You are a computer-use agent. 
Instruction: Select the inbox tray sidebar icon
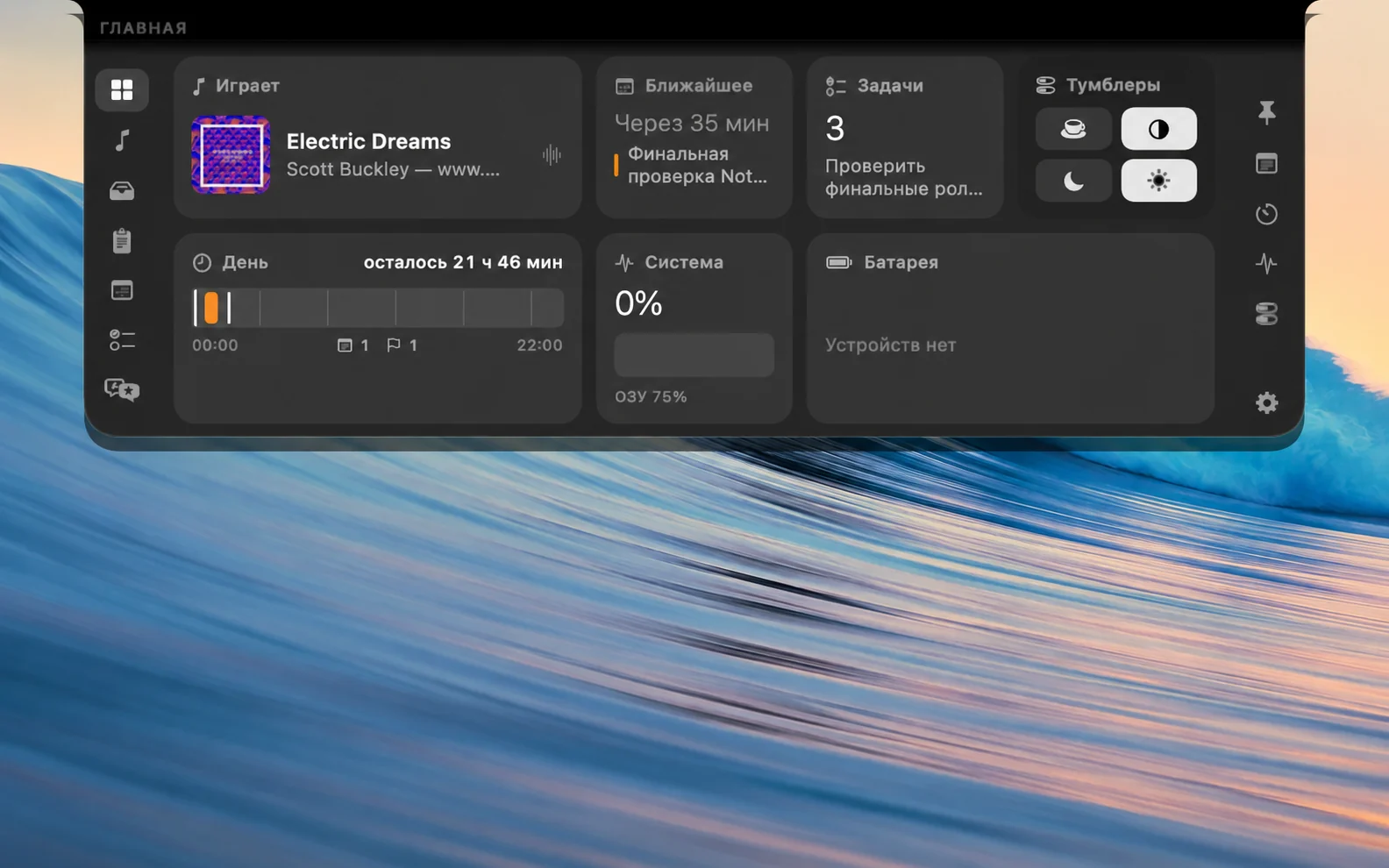point(122,190)
